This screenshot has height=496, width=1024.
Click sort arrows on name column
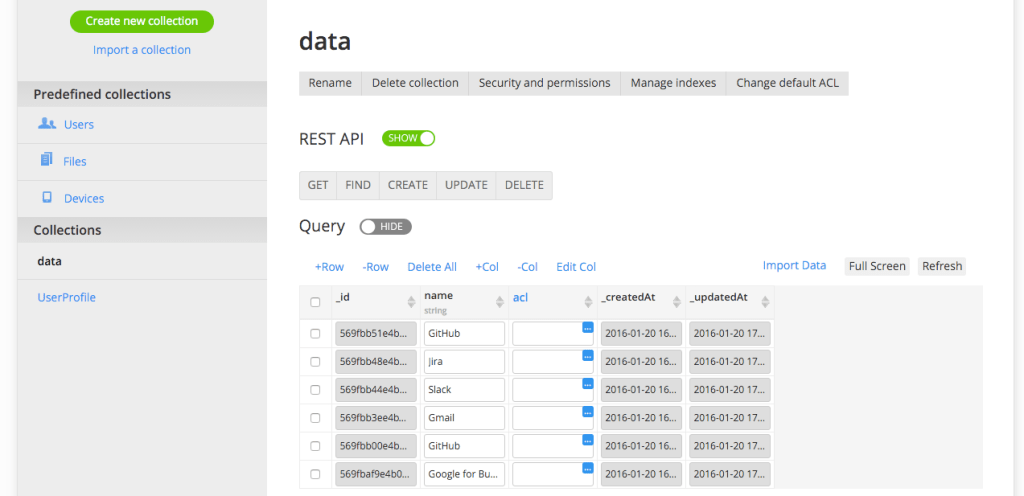pyautogui.click(x=499, y=301)
